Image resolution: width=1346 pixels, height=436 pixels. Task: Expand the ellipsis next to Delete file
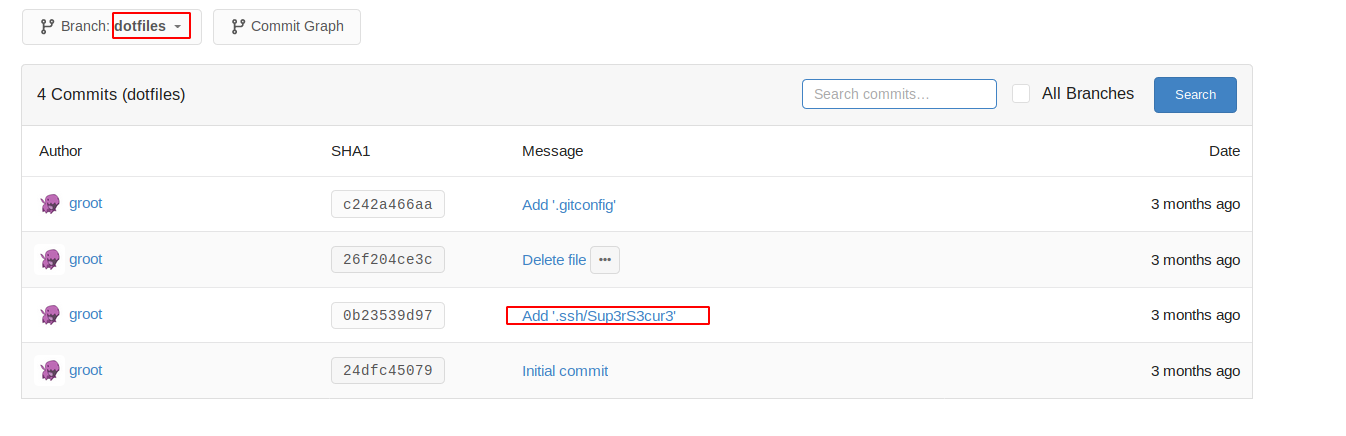tap(605, 260)
